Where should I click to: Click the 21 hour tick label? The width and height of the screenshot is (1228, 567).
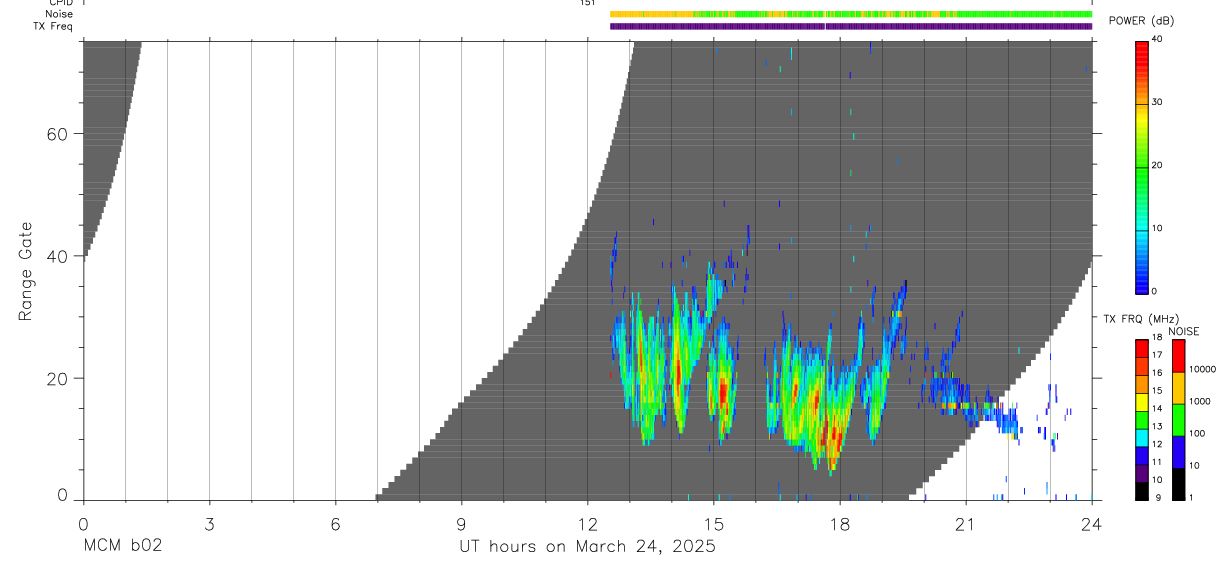coord(966,523)
